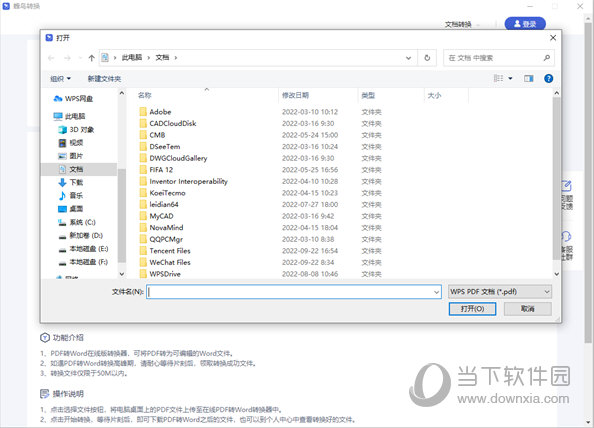This screenshot has width=594, height=428.
Task: Open 文档转换 dropdown in main window
Action: 462,25
